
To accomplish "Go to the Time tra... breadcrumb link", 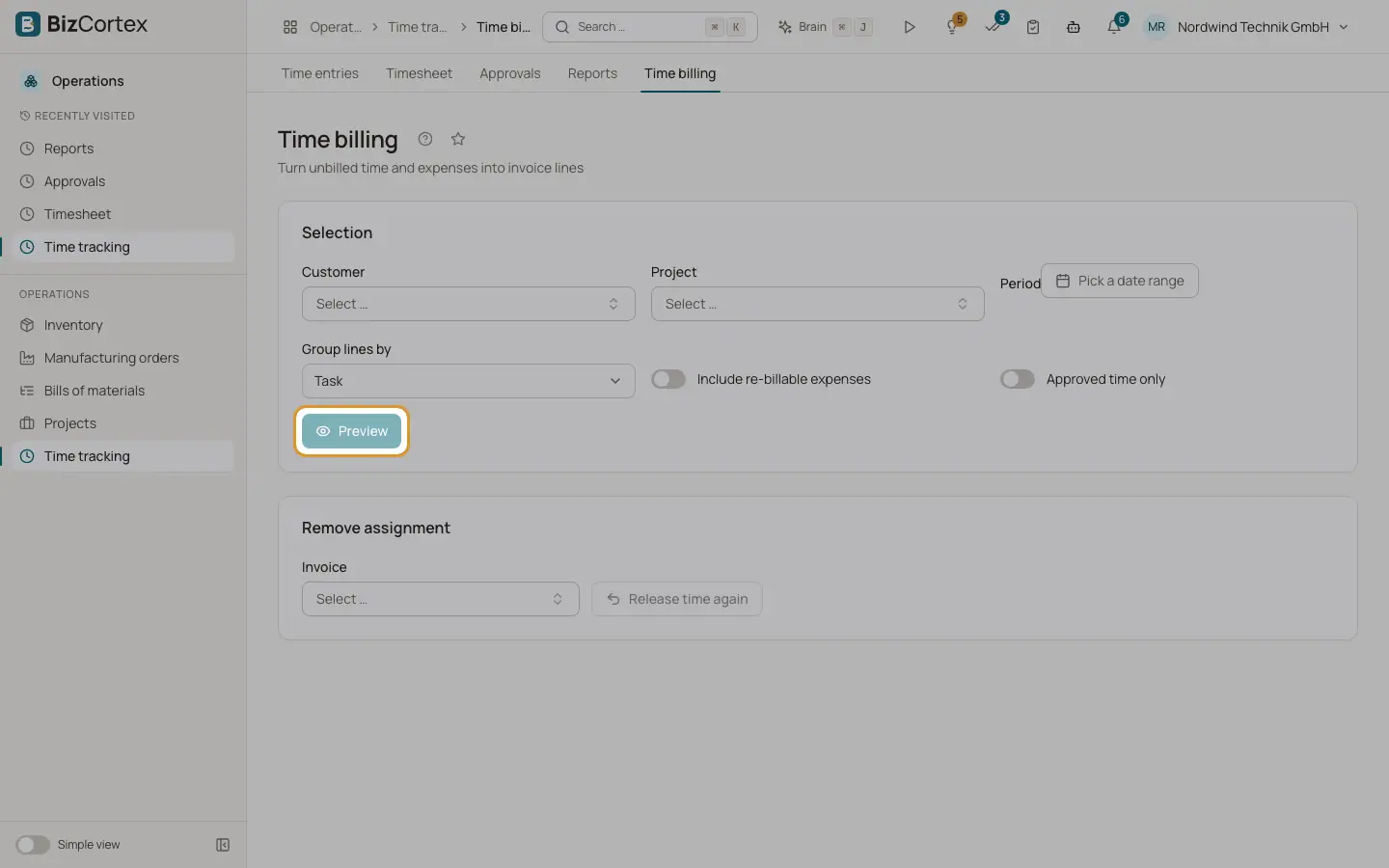I will pyautogui.click(x=418, y=27).
